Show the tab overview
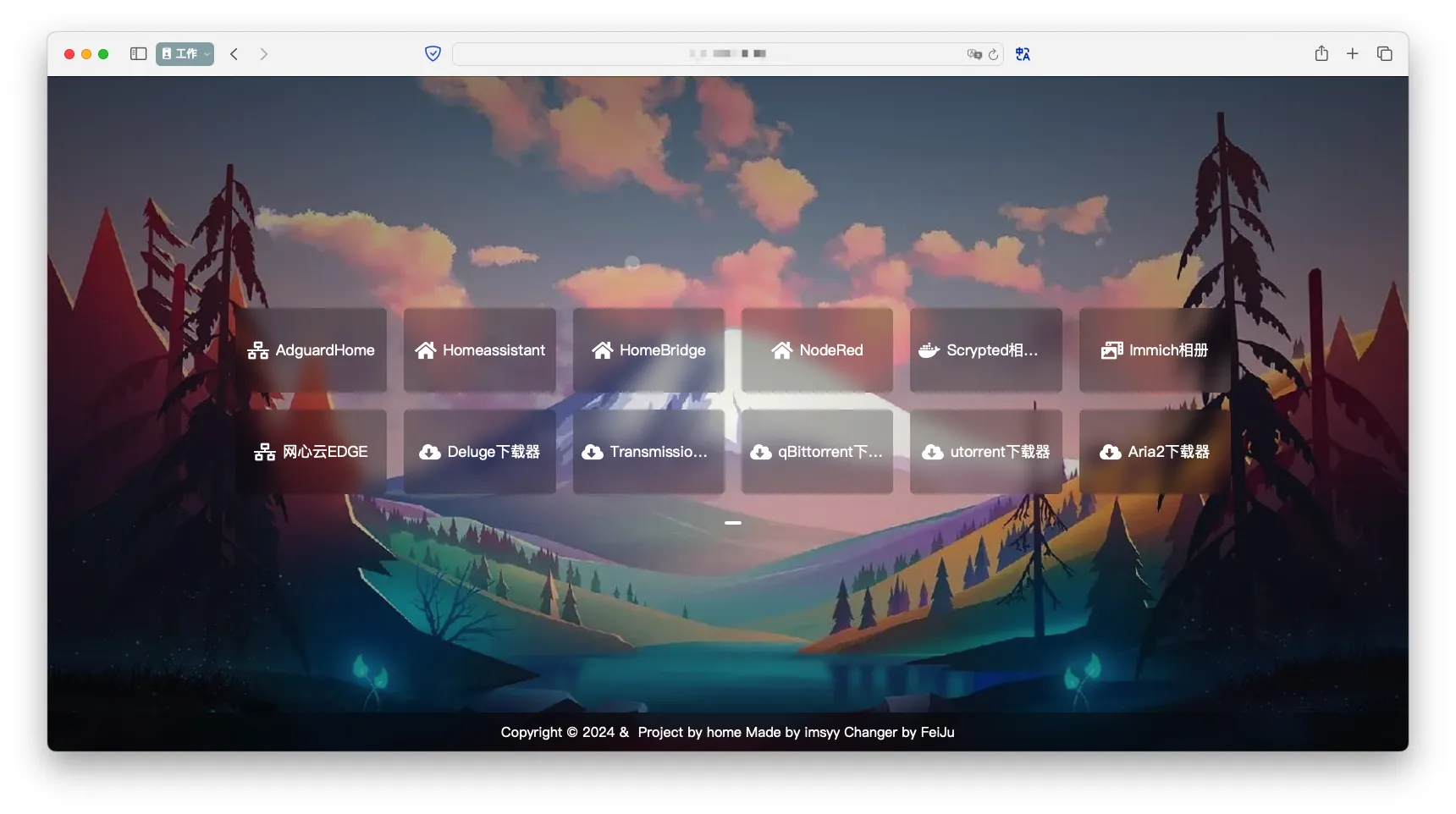 [x=1385, y=54]
